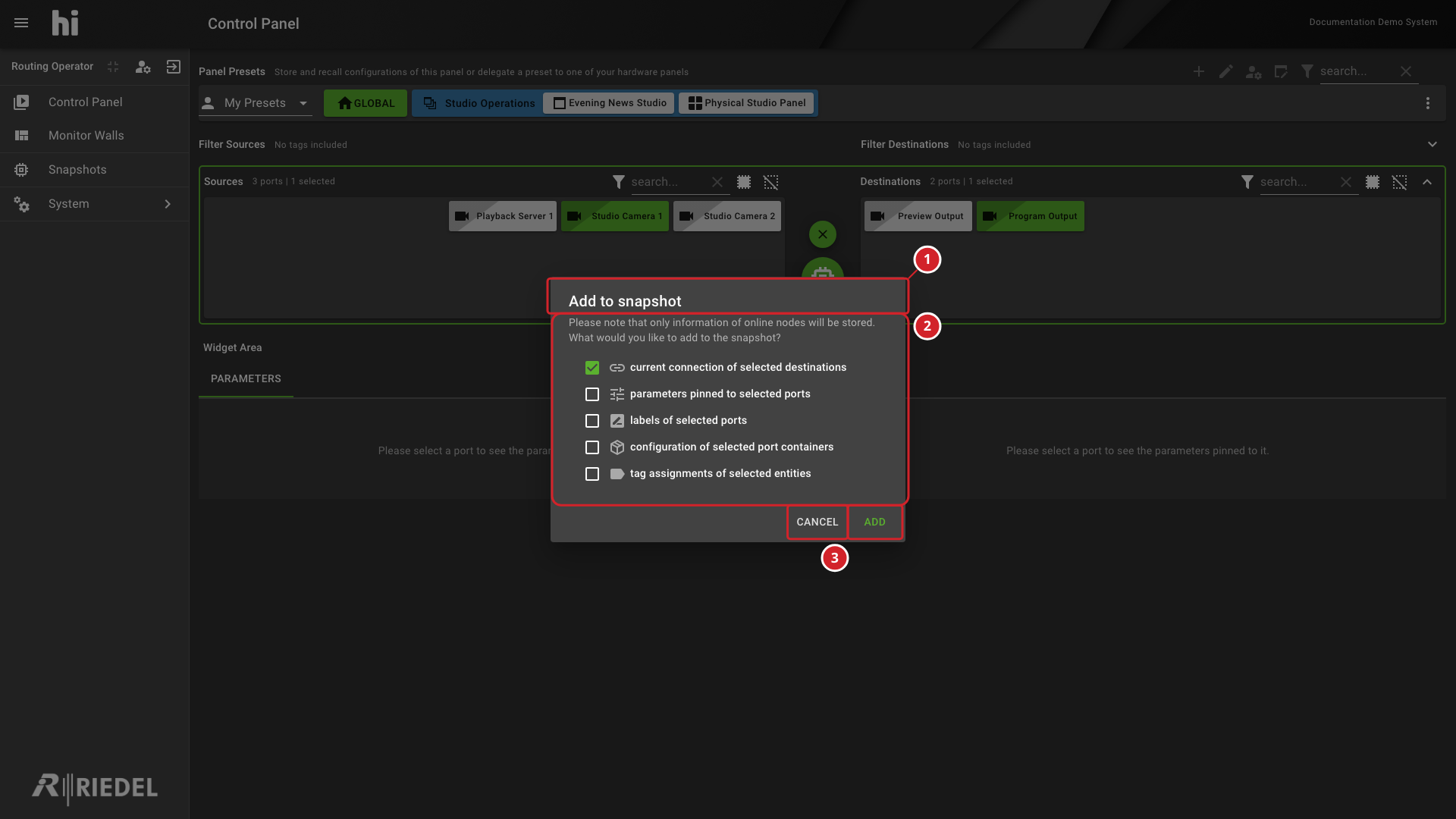Screen dimensions: 1456x819
Task: Expand the System submenu chevron
Action: coord(168,204)
